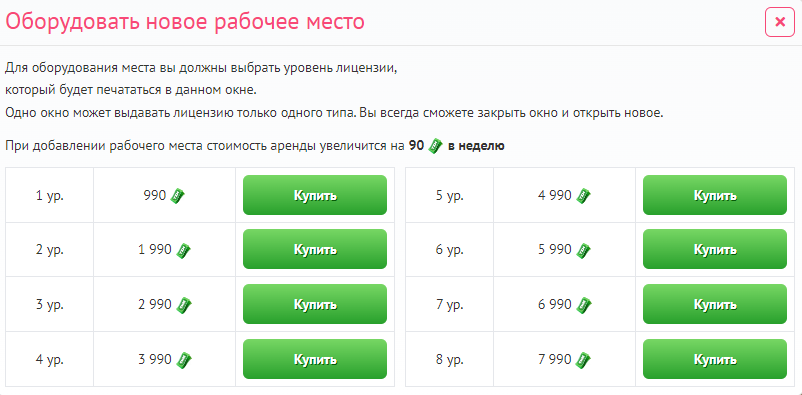Click the money icon in rent increase line
Screen dimensions: 802x395
click(435, 146)
